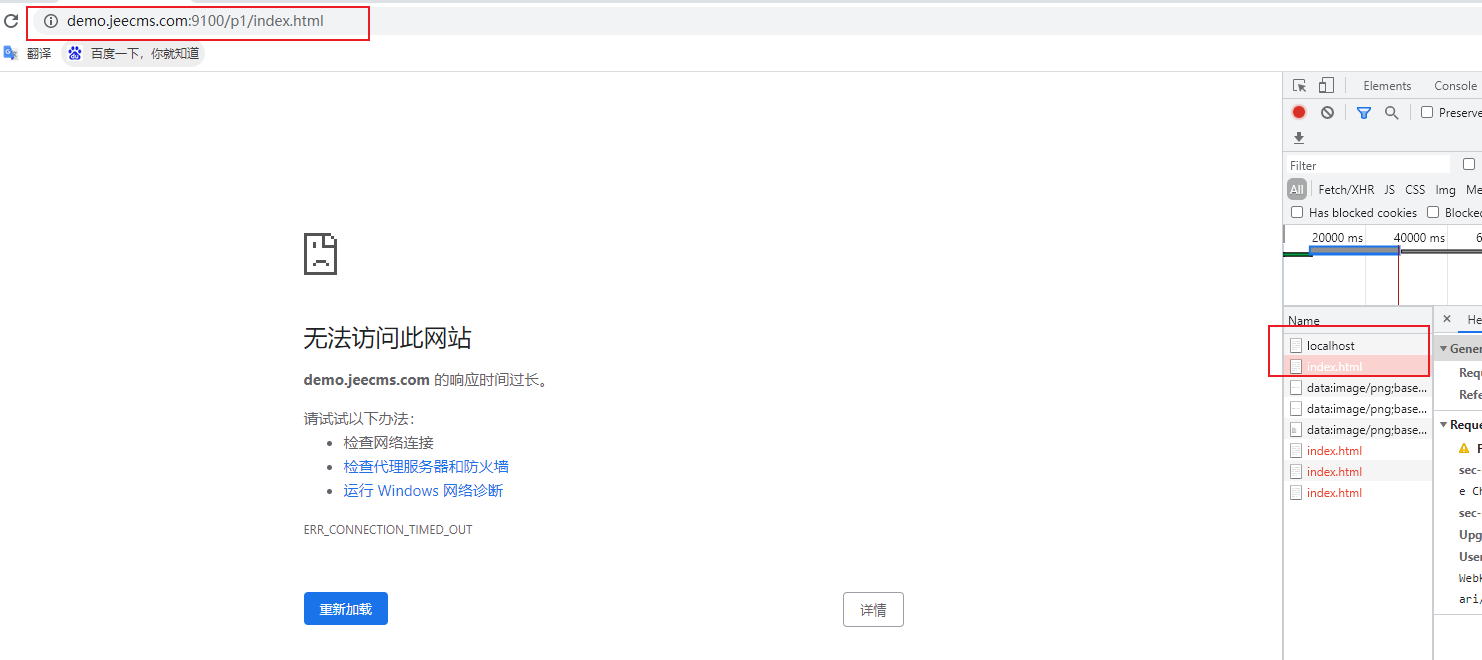Collapse the General section triangle
This screenshot has height=660, width=1482.
point(1443,349)
